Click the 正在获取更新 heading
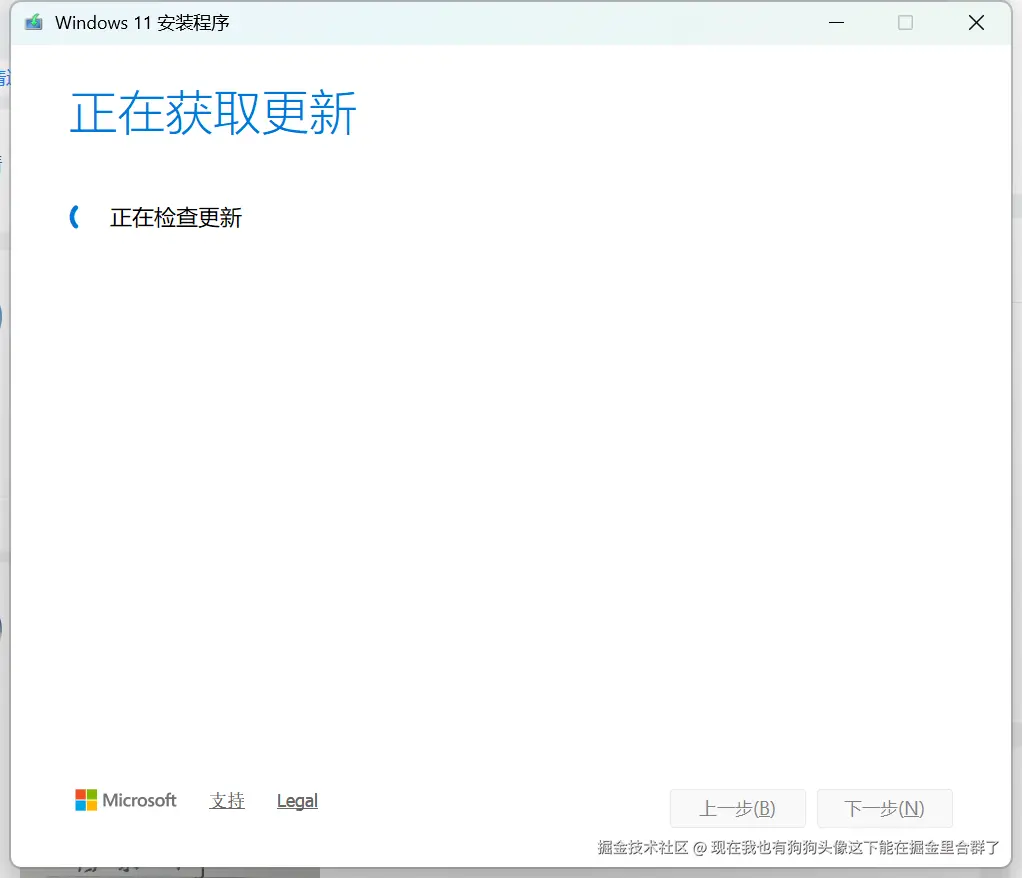Viewport: 1022px width, 878px height. coord(212,113)
